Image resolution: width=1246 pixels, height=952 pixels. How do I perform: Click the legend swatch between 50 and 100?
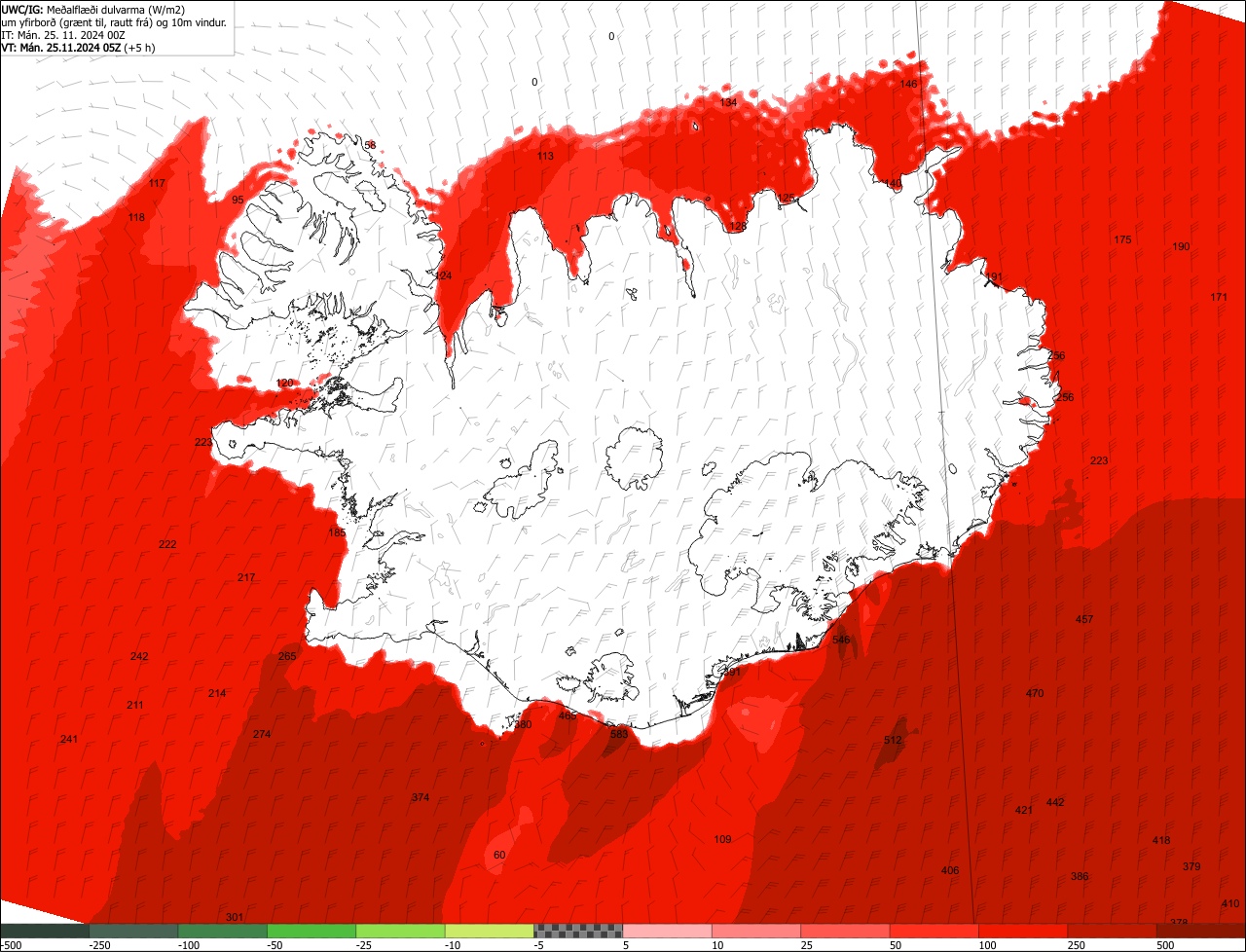(934, 931)
